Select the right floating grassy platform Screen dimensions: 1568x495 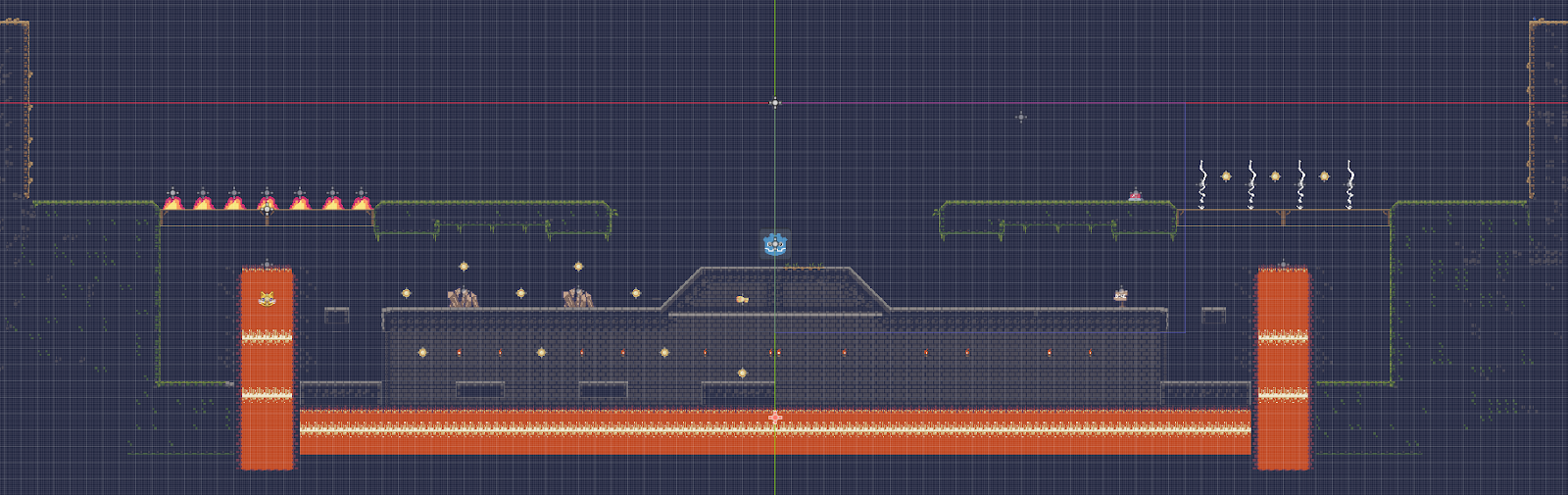coord(1056,219)
